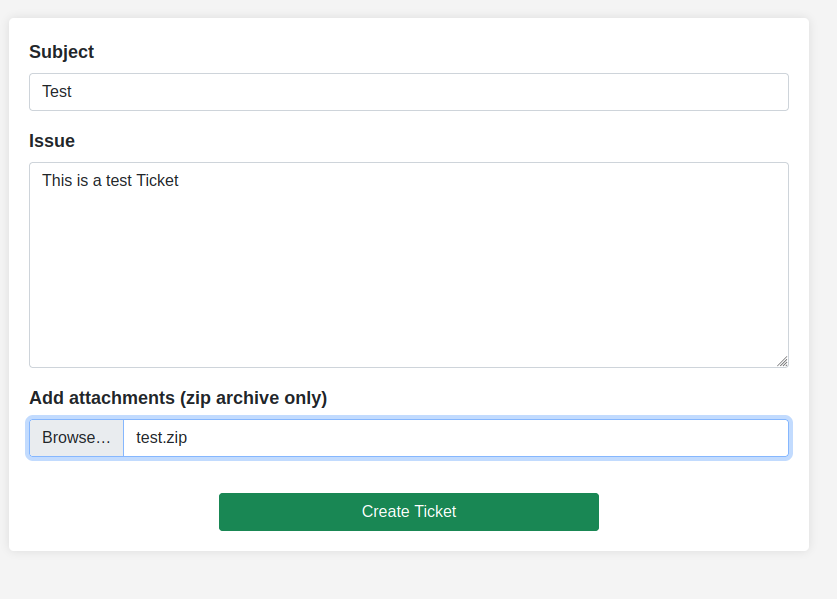
Task: Focus the Subject input field
Action: coord(408,92)
